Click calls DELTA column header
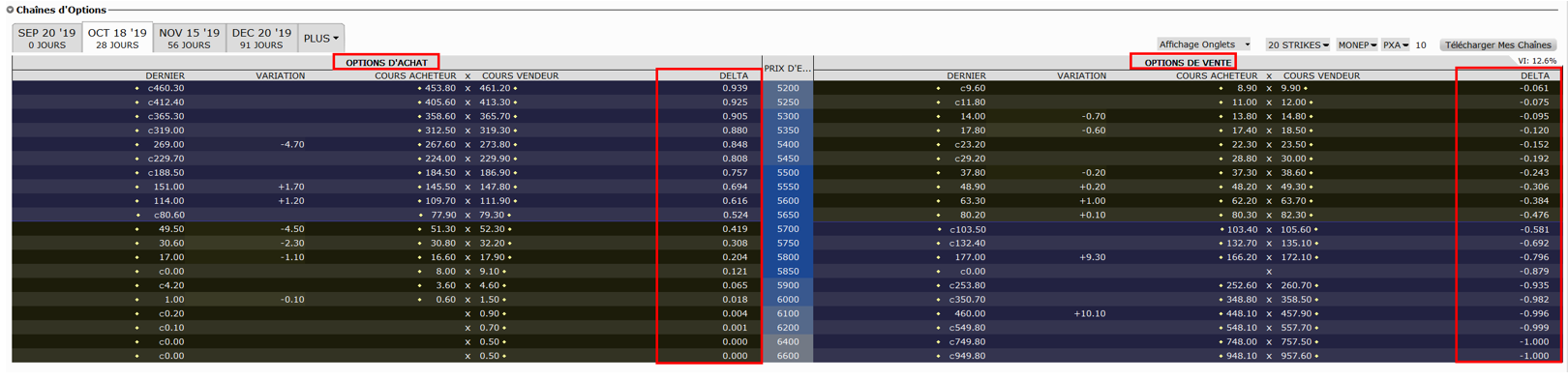The height and width of the screenshot is (380, 1568). click(x=734, y=75)
